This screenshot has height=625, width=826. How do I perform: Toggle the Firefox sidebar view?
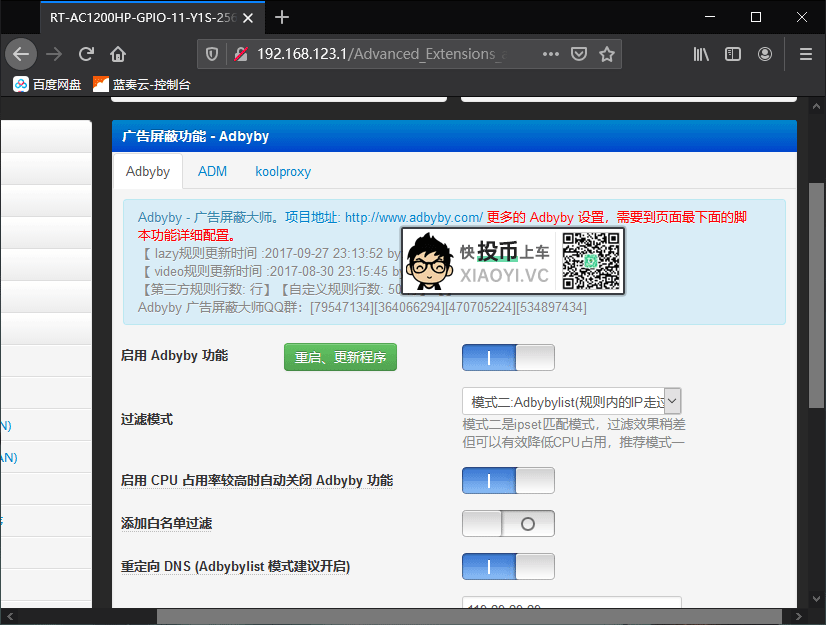[732, 54]
